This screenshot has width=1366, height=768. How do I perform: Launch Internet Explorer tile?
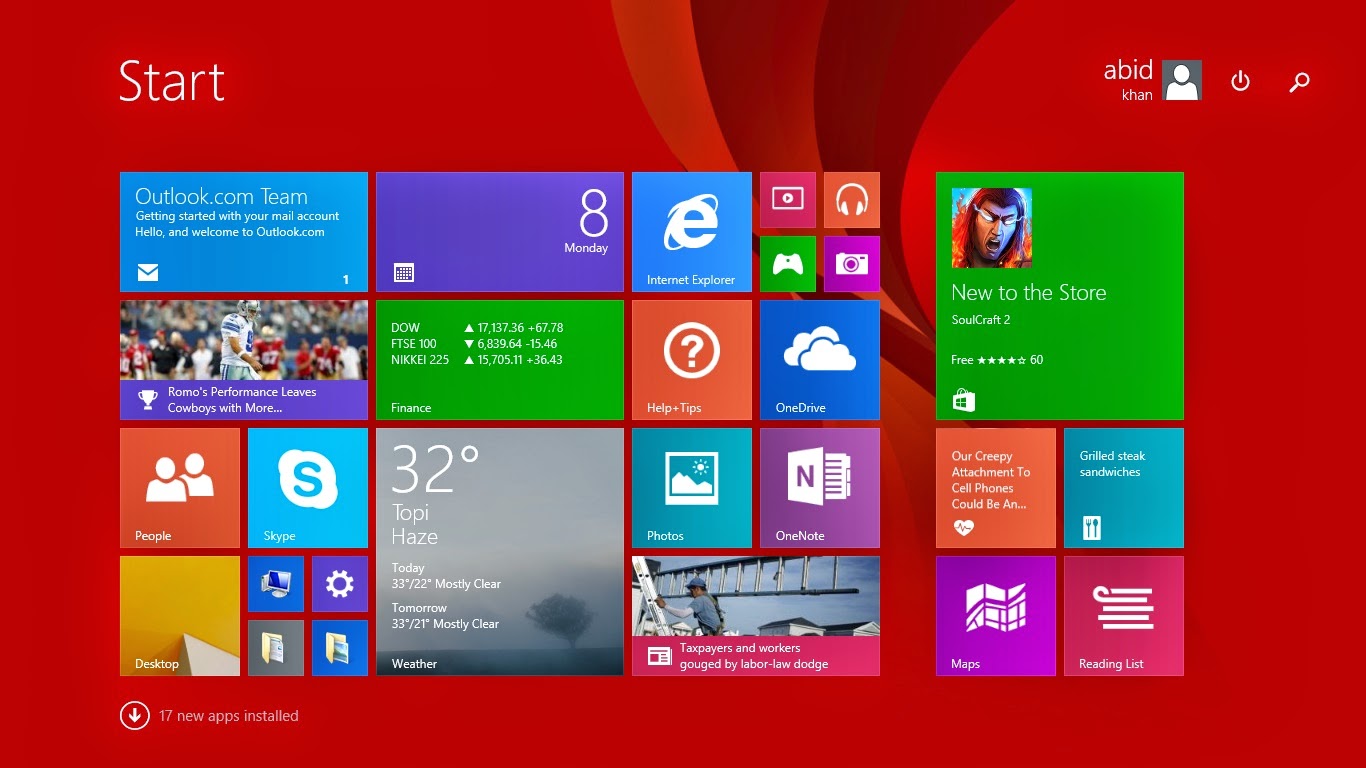692,232
